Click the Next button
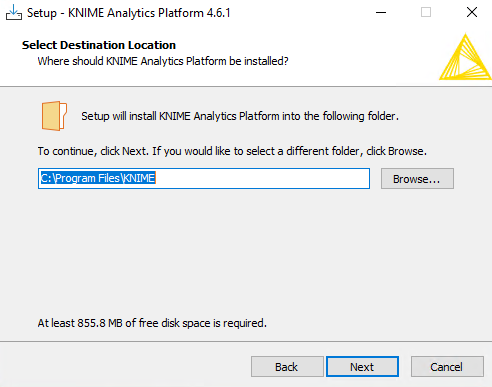This screenshot has width=492, height=387. coord(362,367)
